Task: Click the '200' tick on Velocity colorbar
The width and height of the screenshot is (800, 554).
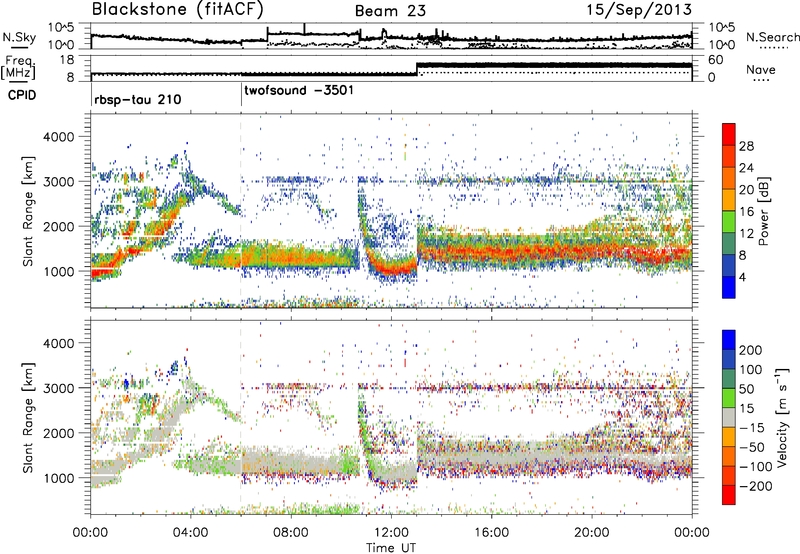Action: click(x=751, y=350)
